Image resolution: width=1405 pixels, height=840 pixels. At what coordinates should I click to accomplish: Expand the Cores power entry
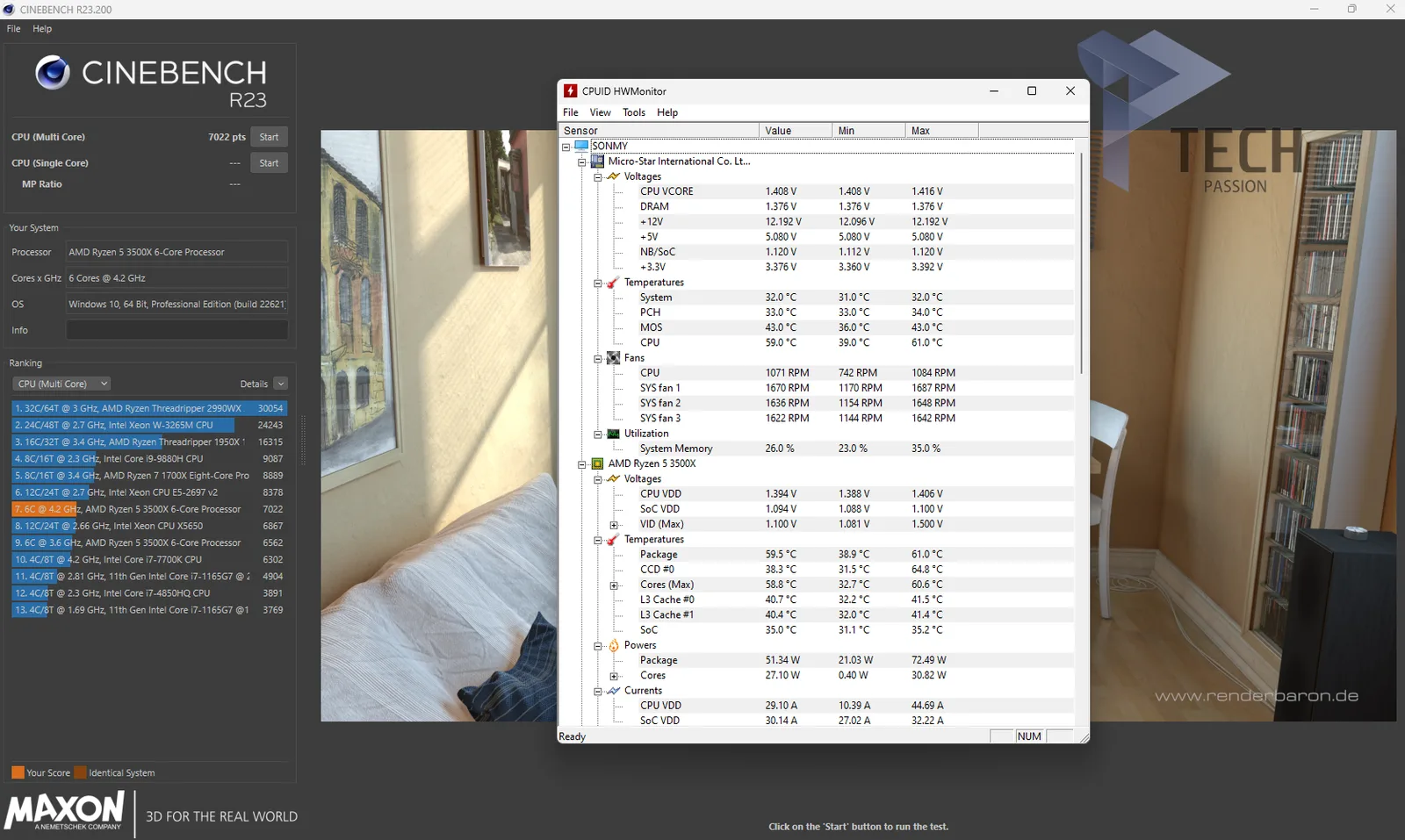tap(614, 676)
